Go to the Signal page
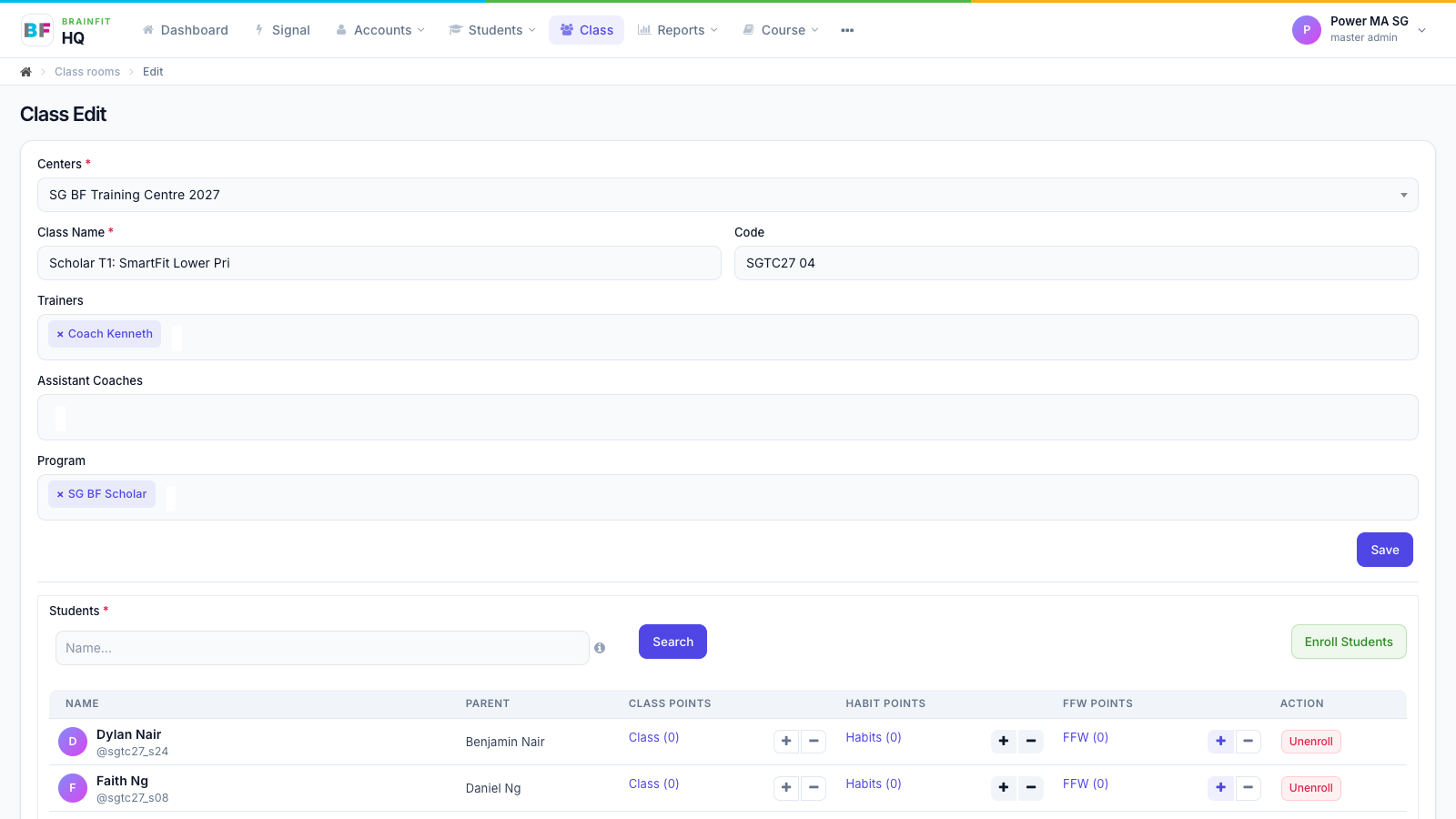Viewport: 1456px width, 819px height. (x=283, y=30)
